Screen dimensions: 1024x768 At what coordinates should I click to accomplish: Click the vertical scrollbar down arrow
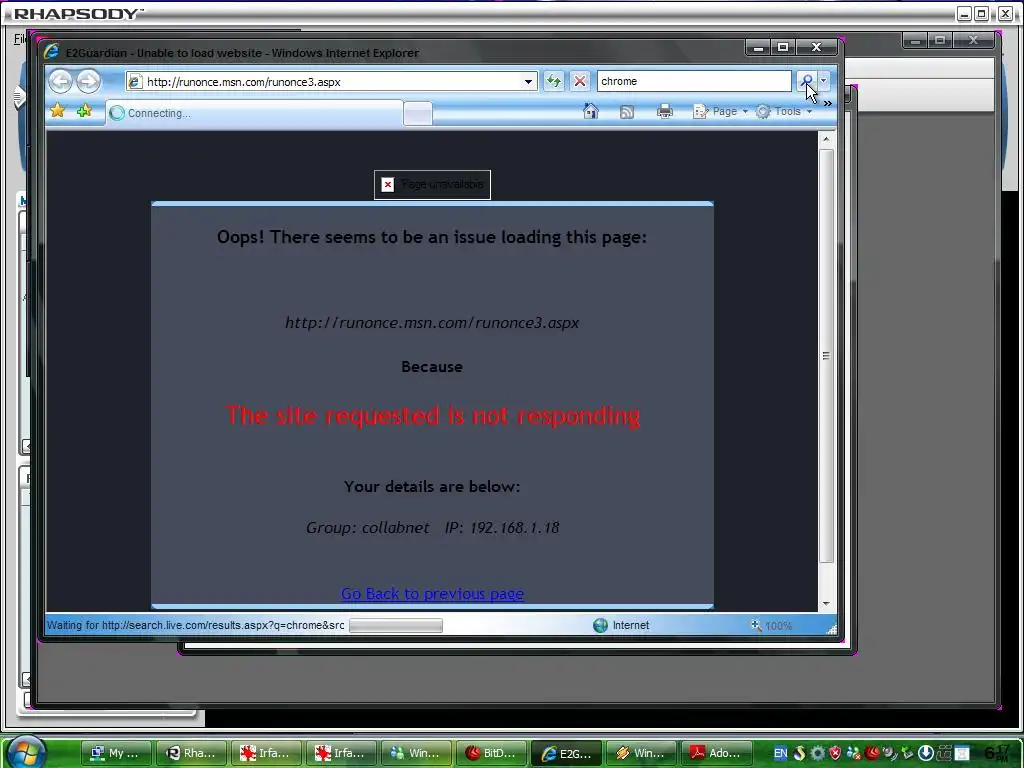[826, 603]
